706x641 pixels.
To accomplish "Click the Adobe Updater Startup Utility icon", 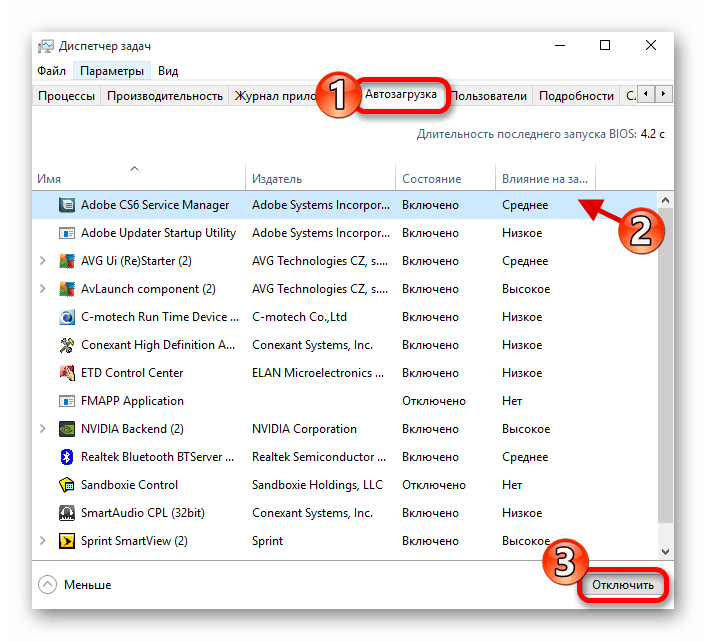I will pos(67,233).
